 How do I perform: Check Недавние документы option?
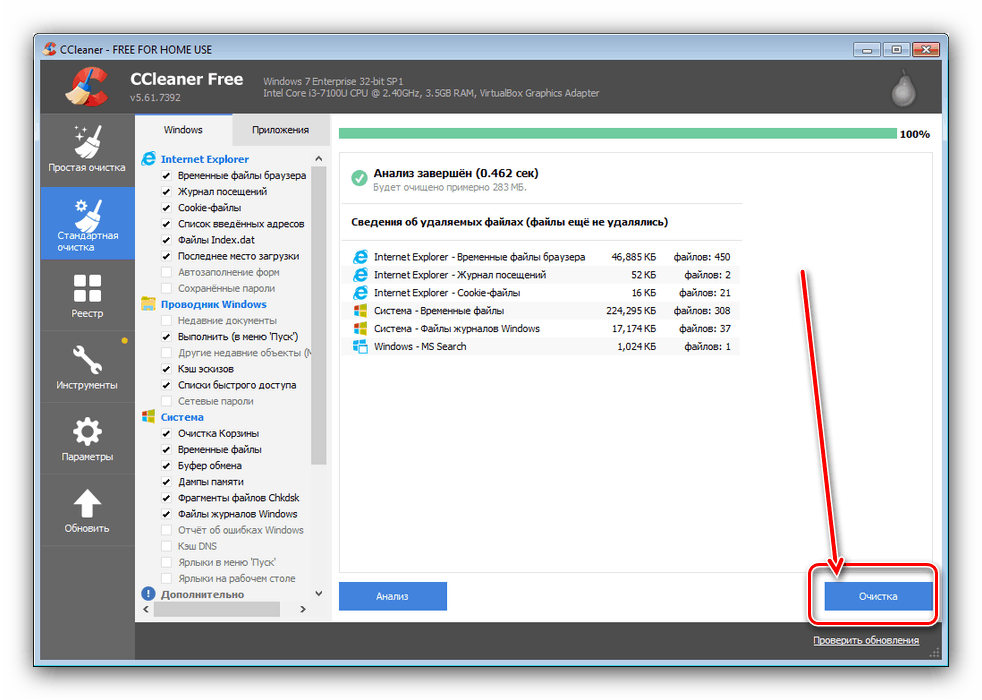click(167, 321)
